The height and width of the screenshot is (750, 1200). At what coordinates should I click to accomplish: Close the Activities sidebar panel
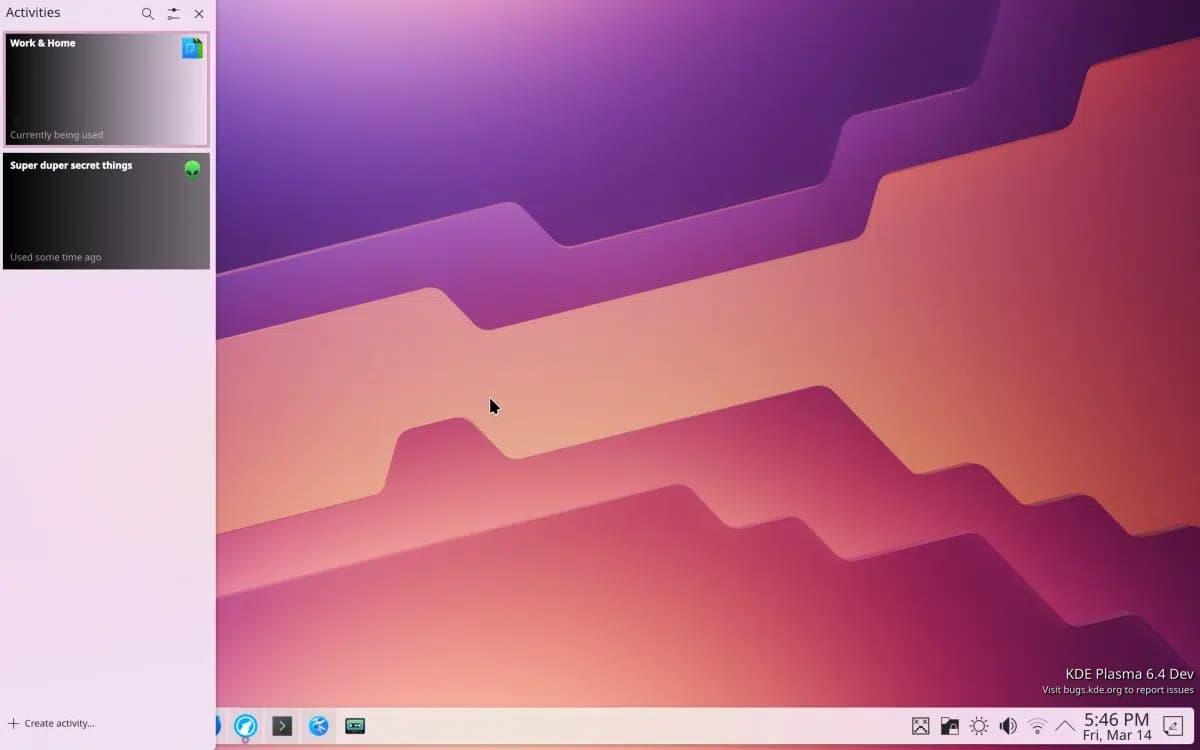(x=199, y=14)
